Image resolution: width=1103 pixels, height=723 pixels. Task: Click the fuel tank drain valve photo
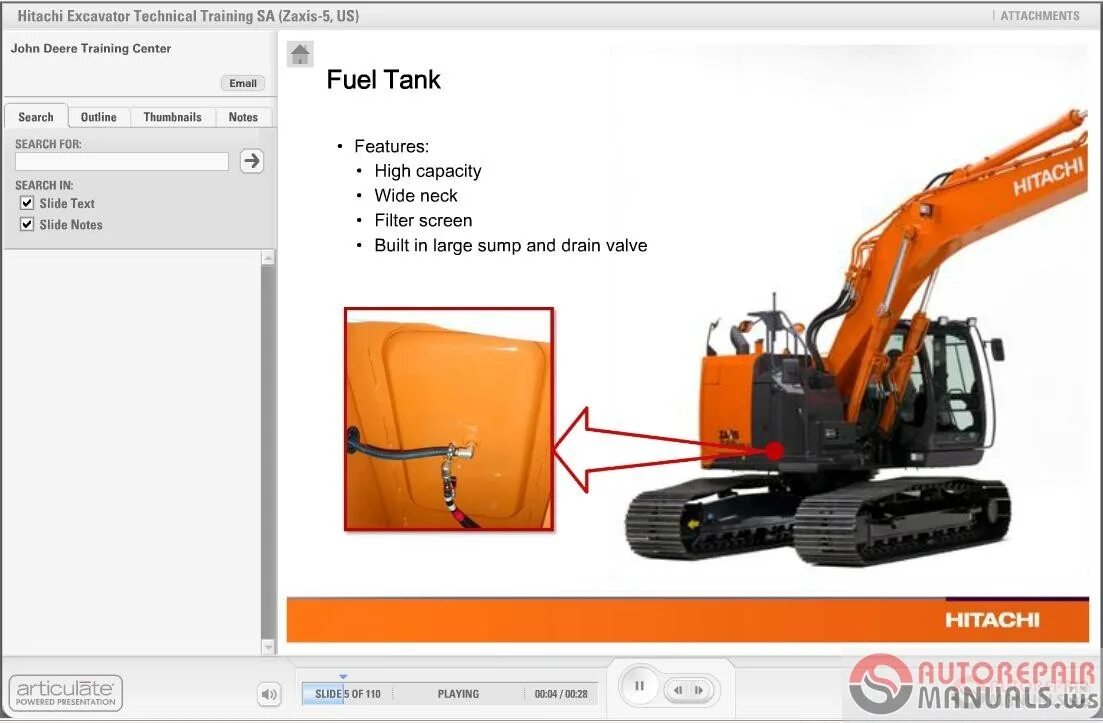(449, 419)
